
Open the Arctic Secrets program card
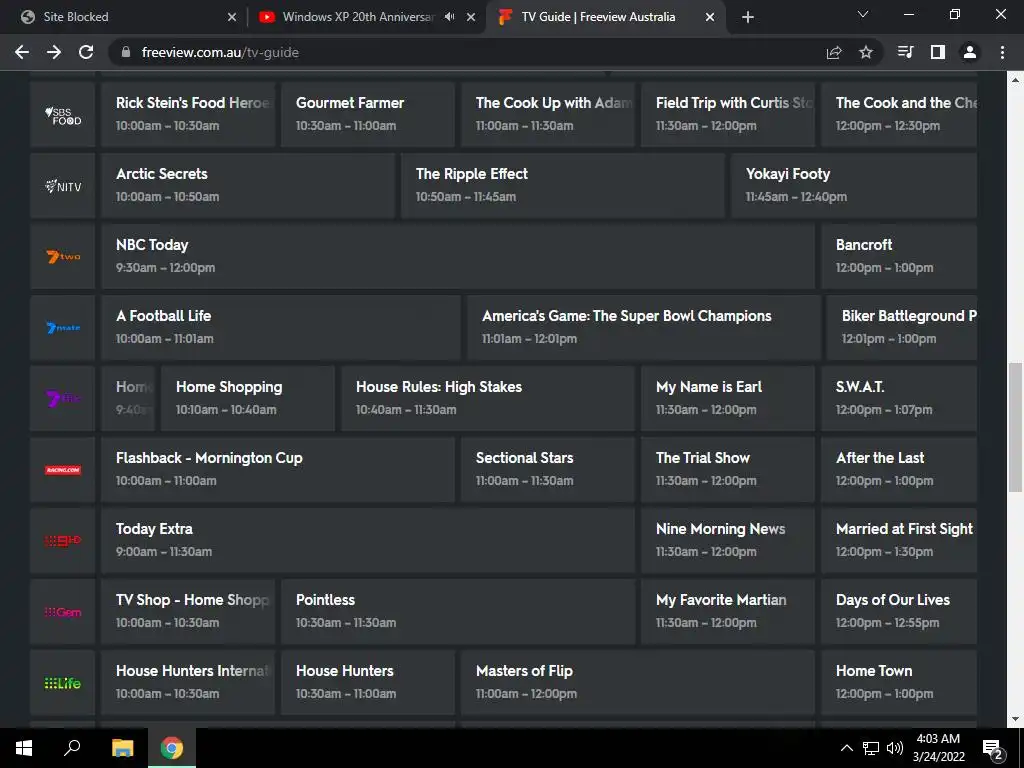coord(248,185)
